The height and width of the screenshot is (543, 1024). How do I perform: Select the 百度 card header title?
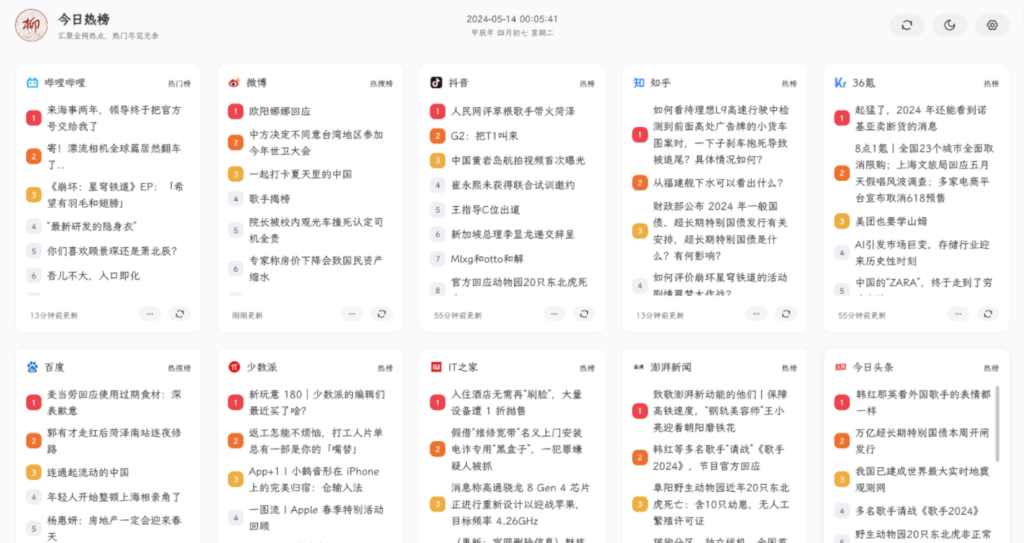click(x=54, y=367)
